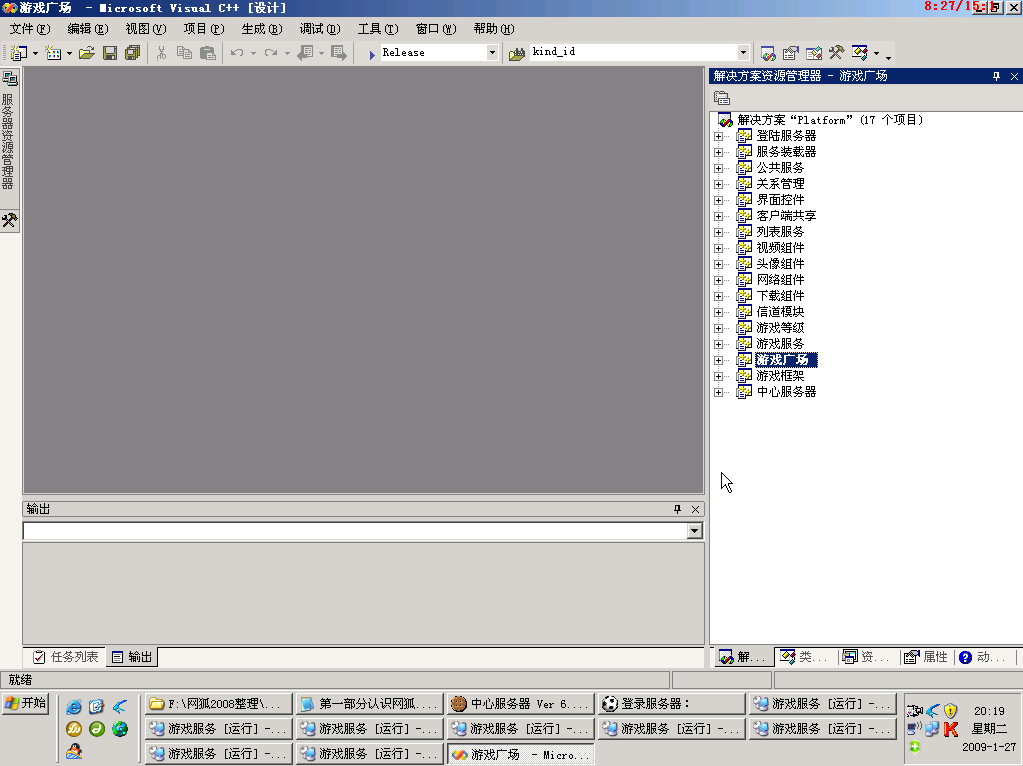Open the Properties Window toolbar icon
Image resolution: width=1023 pixels, height=766 pixels.
(x=791, y=53)
